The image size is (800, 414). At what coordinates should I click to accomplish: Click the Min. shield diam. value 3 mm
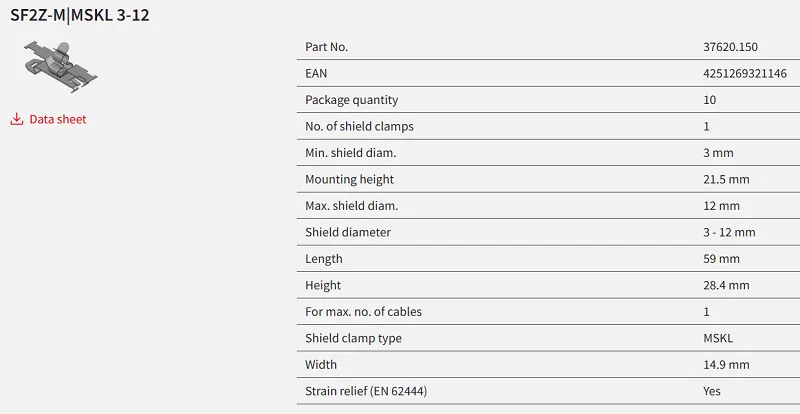(718, 153)
